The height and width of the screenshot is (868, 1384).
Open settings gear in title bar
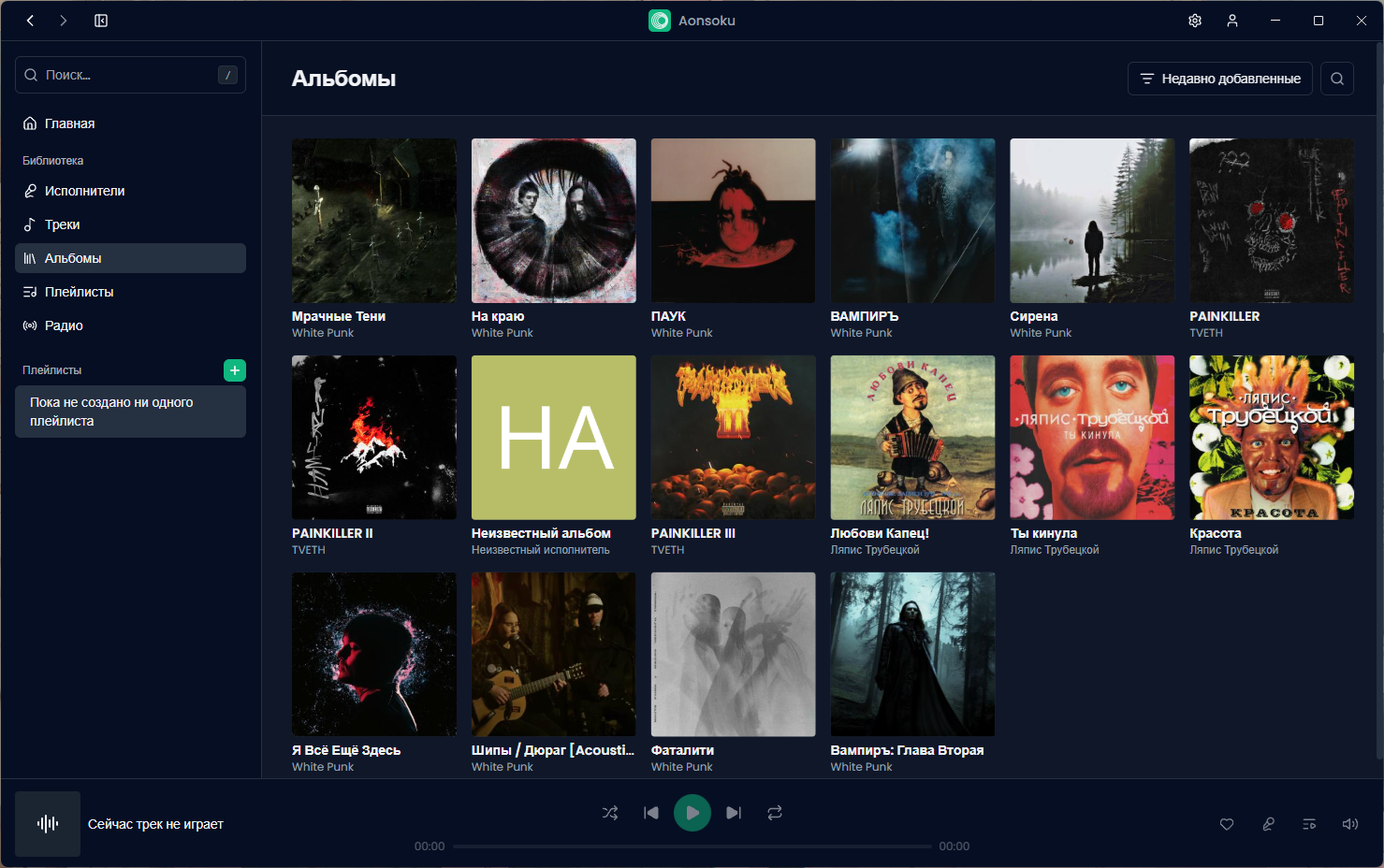point(1195,21)
